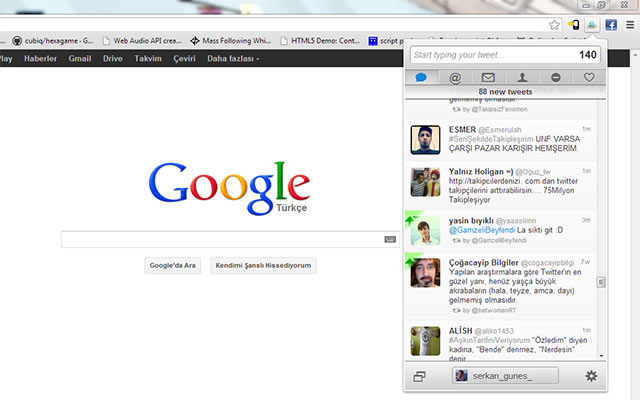Image resolution: width=640 pixels, height=400 pixels.
Task: Open the Twitter extension toolbar icon
Action: click(591, 25)
